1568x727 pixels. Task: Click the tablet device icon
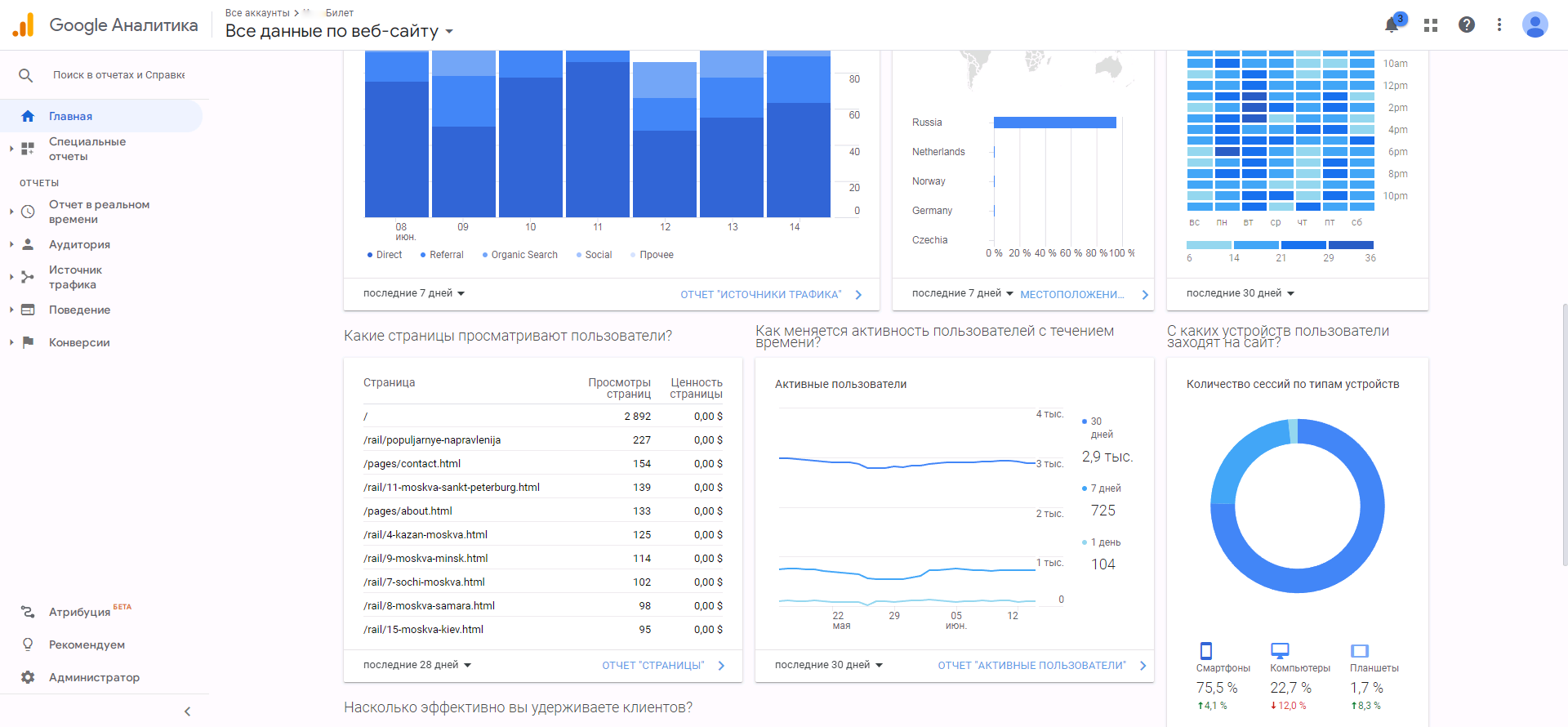1360,651
